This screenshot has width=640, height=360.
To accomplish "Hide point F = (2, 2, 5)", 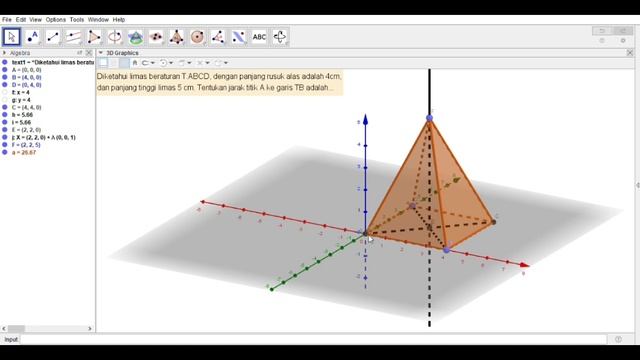I will click(5, 144).
